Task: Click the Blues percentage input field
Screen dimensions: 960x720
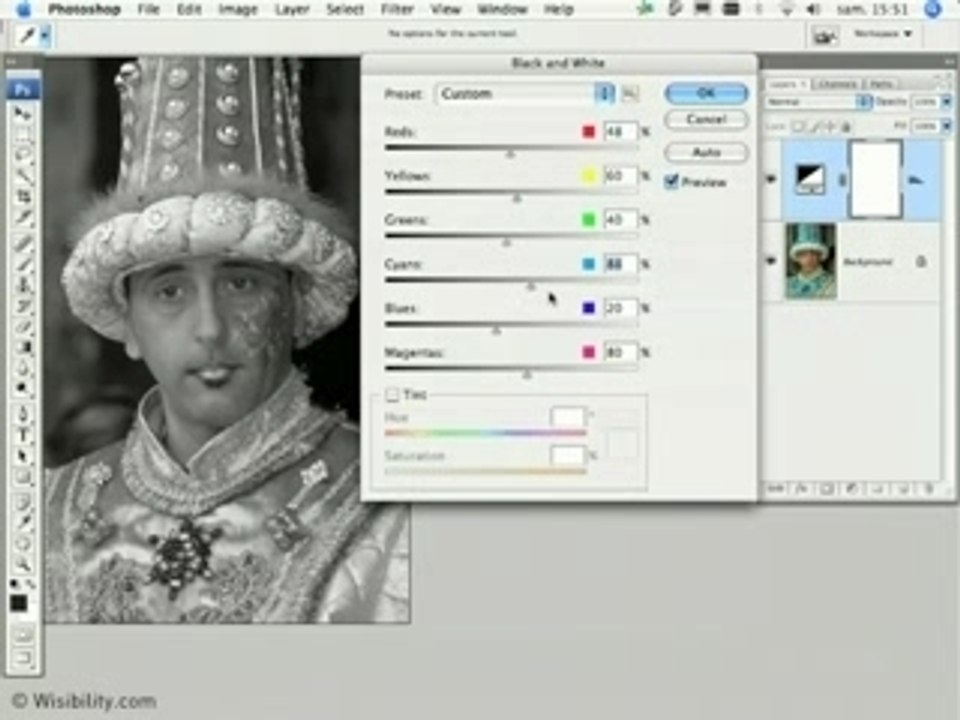Action: 620,308
